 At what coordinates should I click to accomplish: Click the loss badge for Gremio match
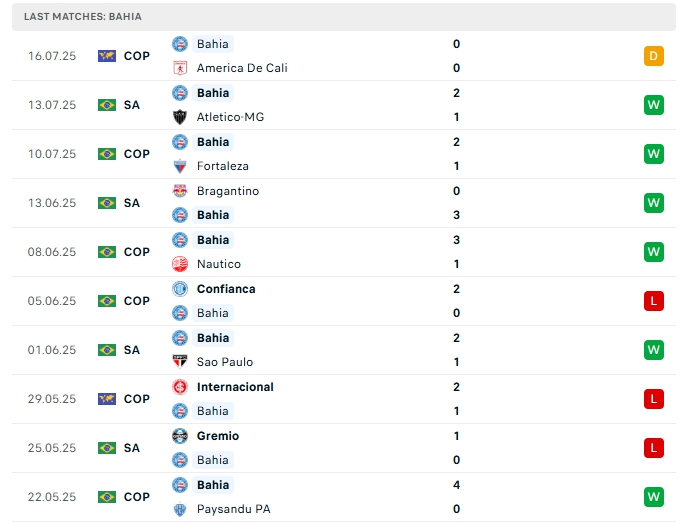[x=653, y=448]
